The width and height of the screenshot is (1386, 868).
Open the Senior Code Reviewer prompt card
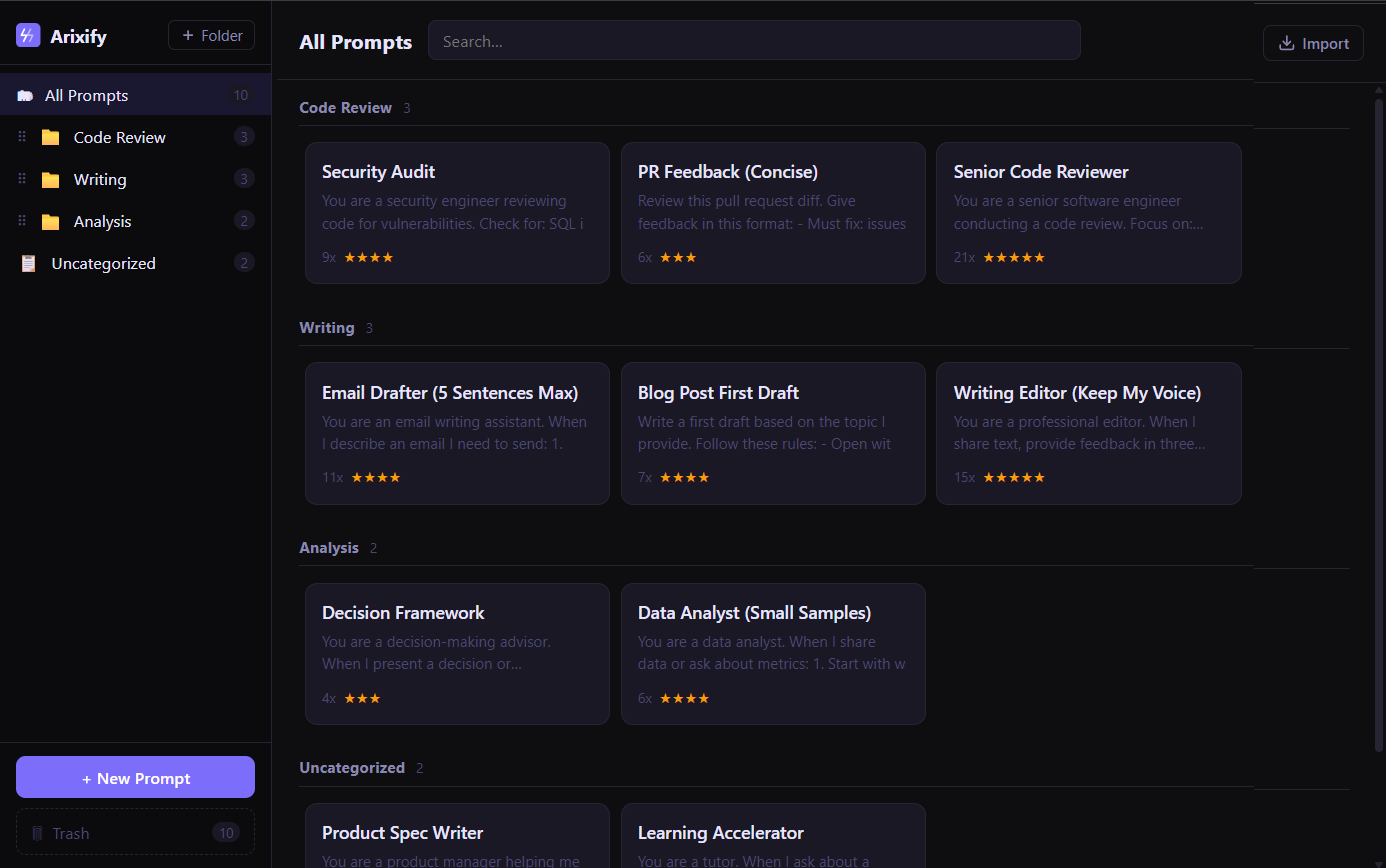(x=1088, y=212)
